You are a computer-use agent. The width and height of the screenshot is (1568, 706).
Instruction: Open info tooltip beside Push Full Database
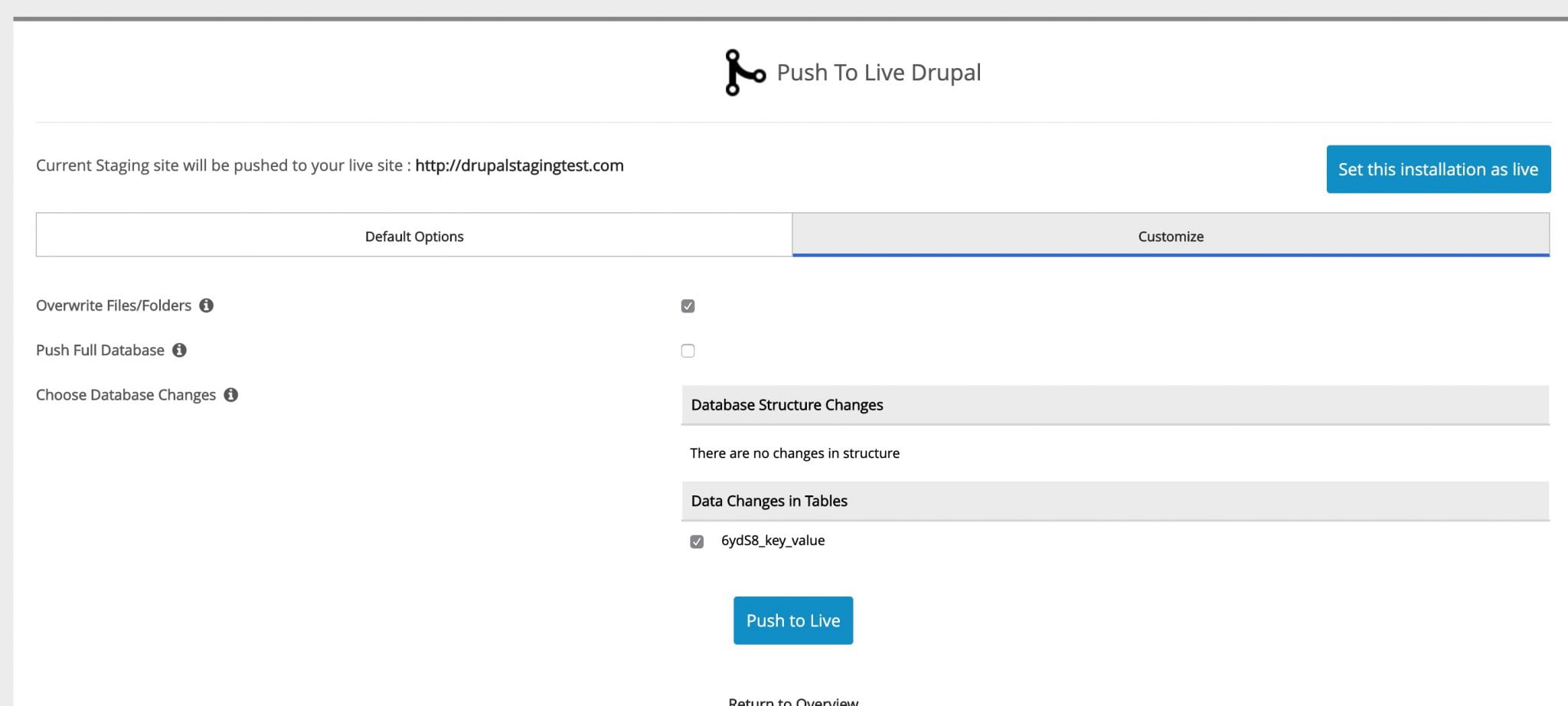181,351
